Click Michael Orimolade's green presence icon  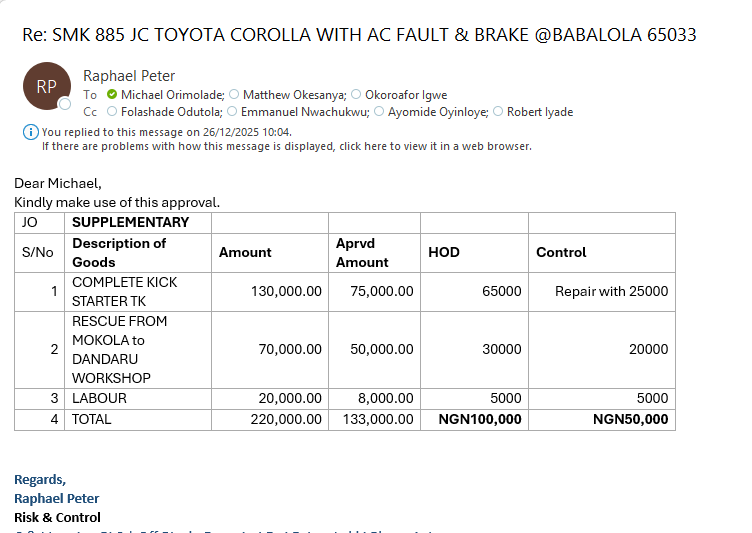point(112,94)
